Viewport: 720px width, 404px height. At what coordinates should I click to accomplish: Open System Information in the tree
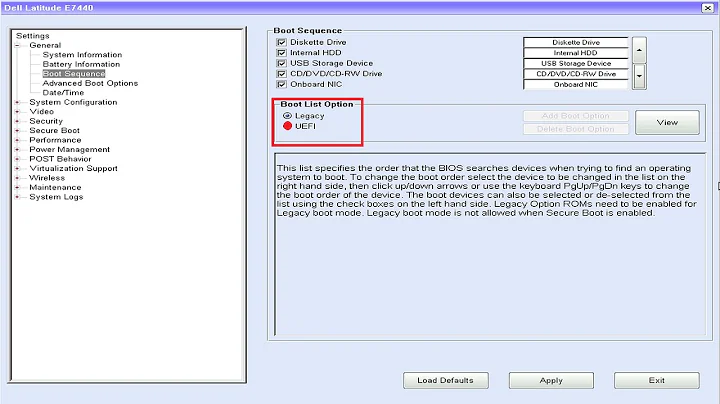tap(82, 55)
